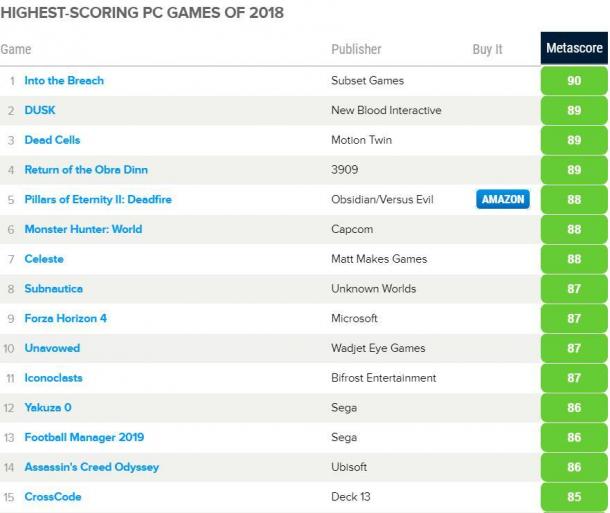Click Monster Hunter's 88 score badge
This screenshot has width=610, height=513.
tap(574, 229)
